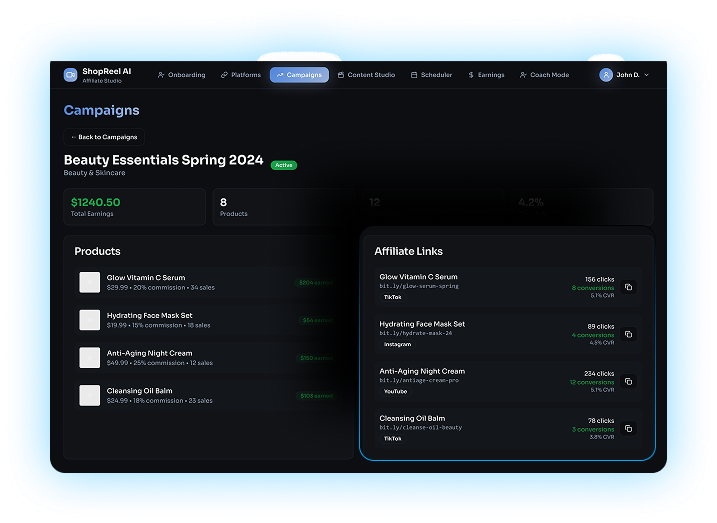The width and height of the screenshot is (717, 523).
Task: Select the Cleansing Oil Balm product thumbnail
Action: 90,395
